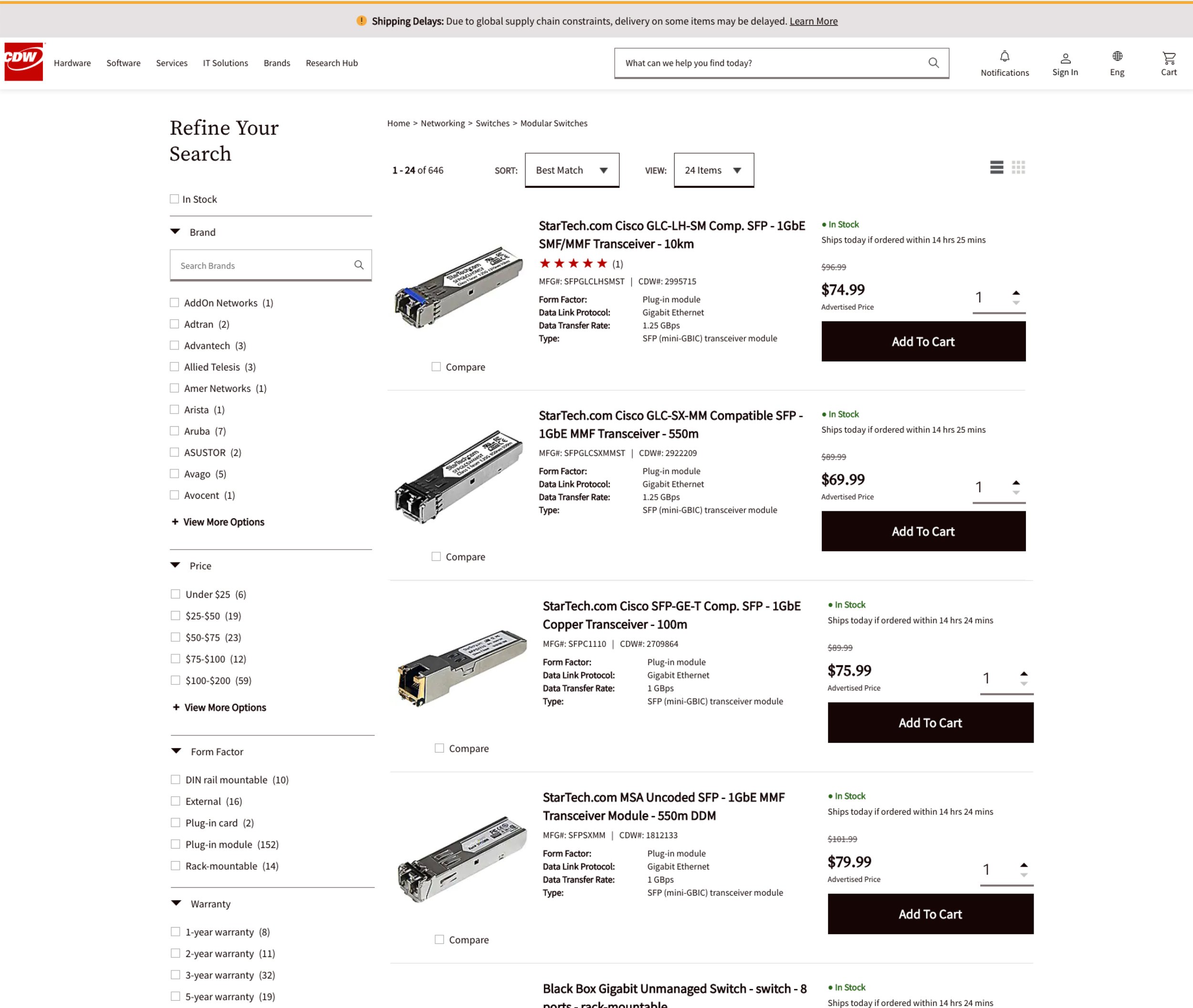Open the Eng language globe
Viewport: 1193px width, 1008px height.
pyautogui.click(x=1117, y=57)
